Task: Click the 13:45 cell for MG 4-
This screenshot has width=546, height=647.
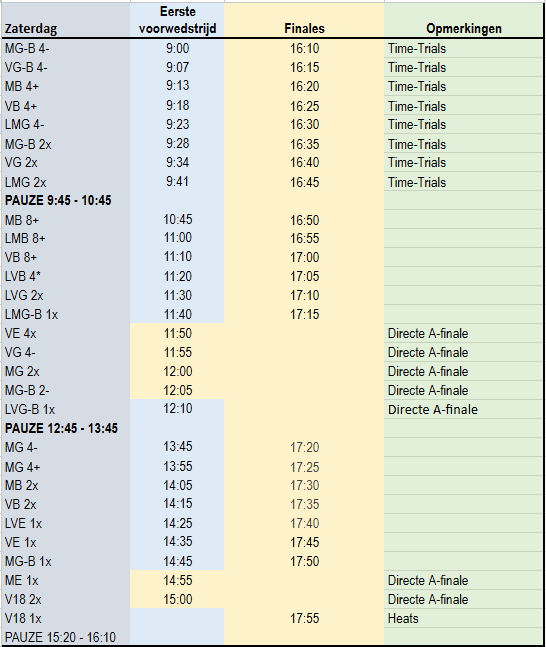Action: [177, 447]
